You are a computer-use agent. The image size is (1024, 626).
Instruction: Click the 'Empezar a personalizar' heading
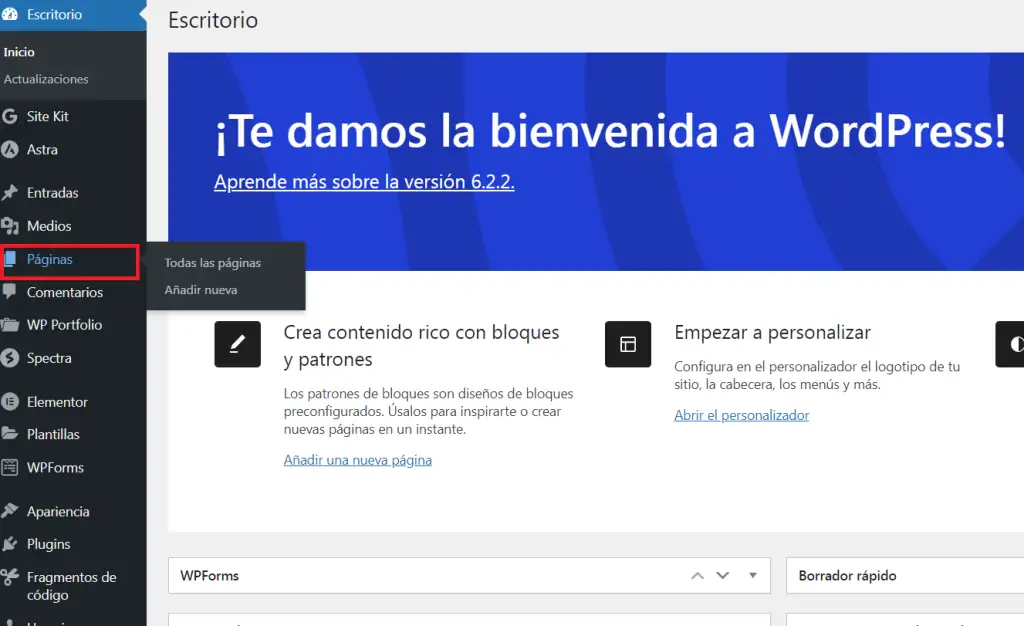pos(773,332)
